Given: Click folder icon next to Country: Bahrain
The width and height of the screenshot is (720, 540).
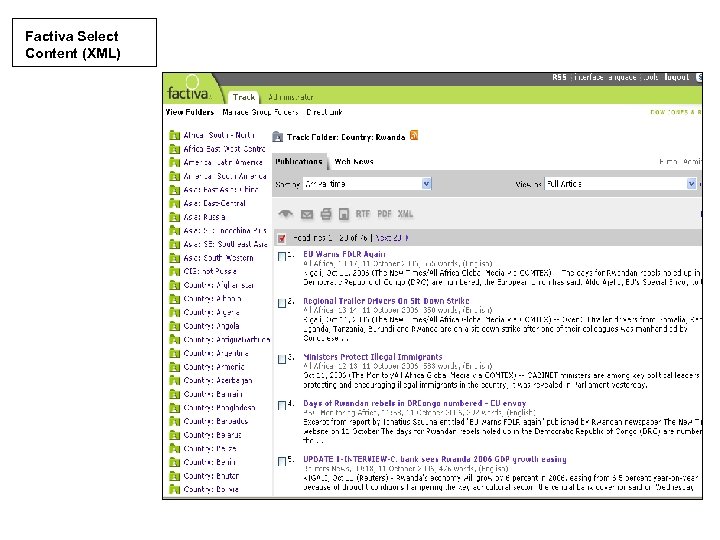Looking at the screenshot, I should point(174,394).
